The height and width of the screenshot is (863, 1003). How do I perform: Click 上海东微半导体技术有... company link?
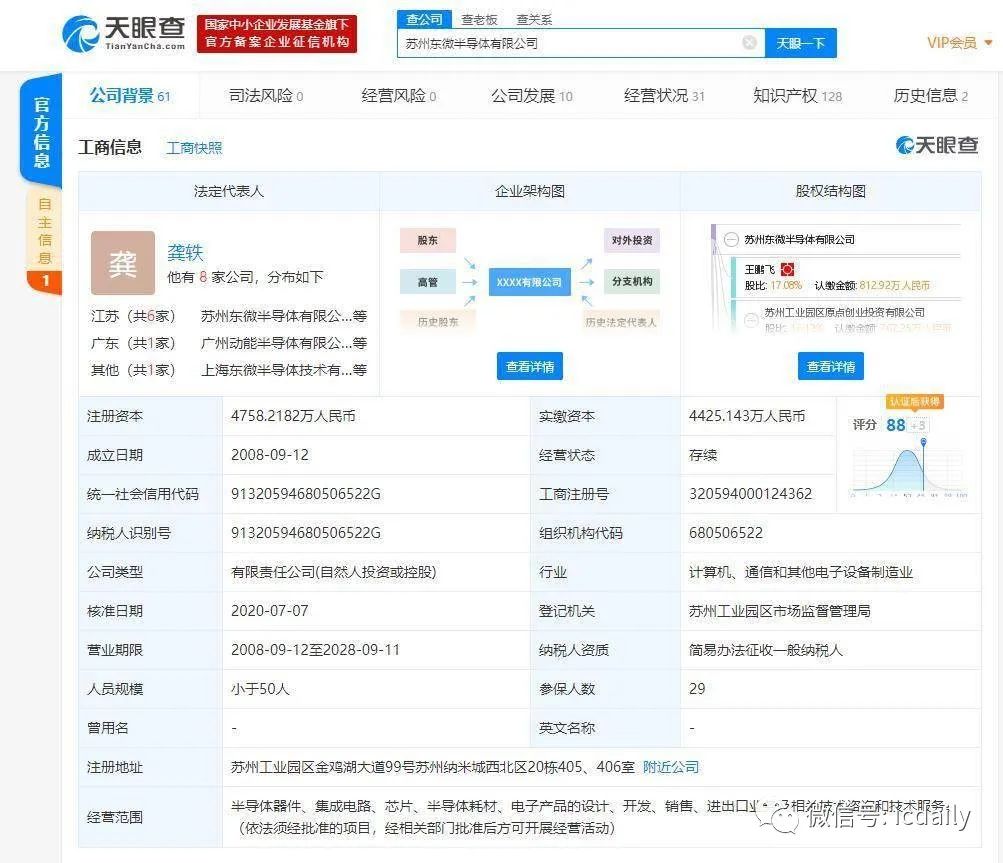[x=284, y=370]
